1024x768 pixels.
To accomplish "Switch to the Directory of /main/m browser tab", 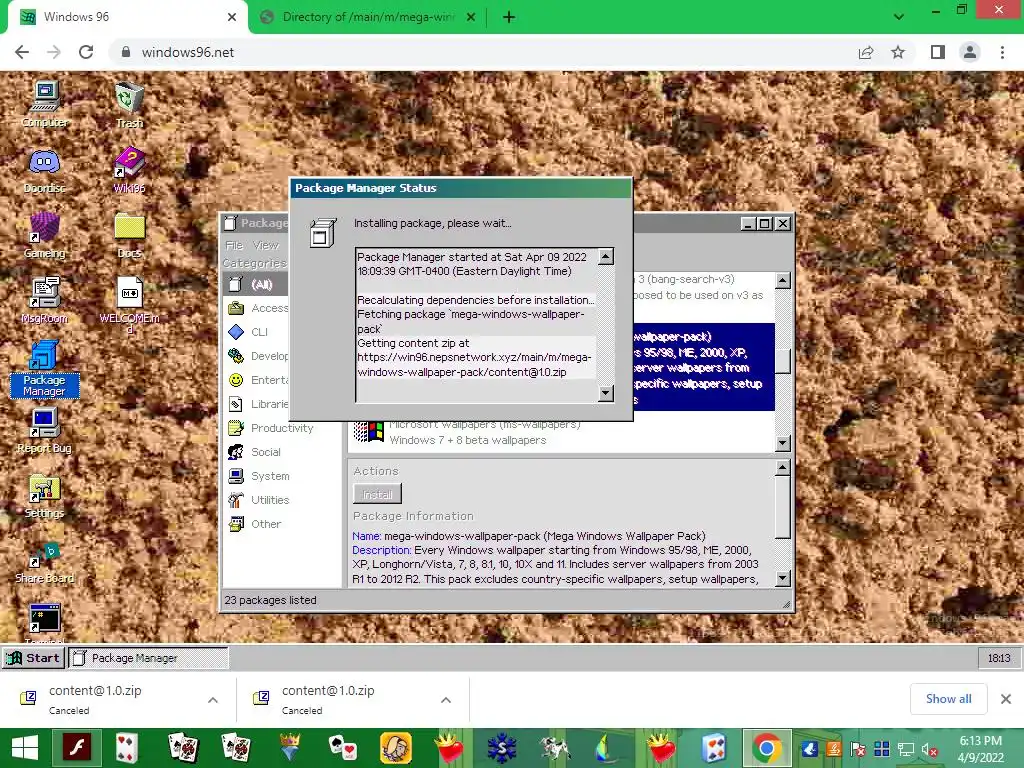I will [x=368, y=17].
